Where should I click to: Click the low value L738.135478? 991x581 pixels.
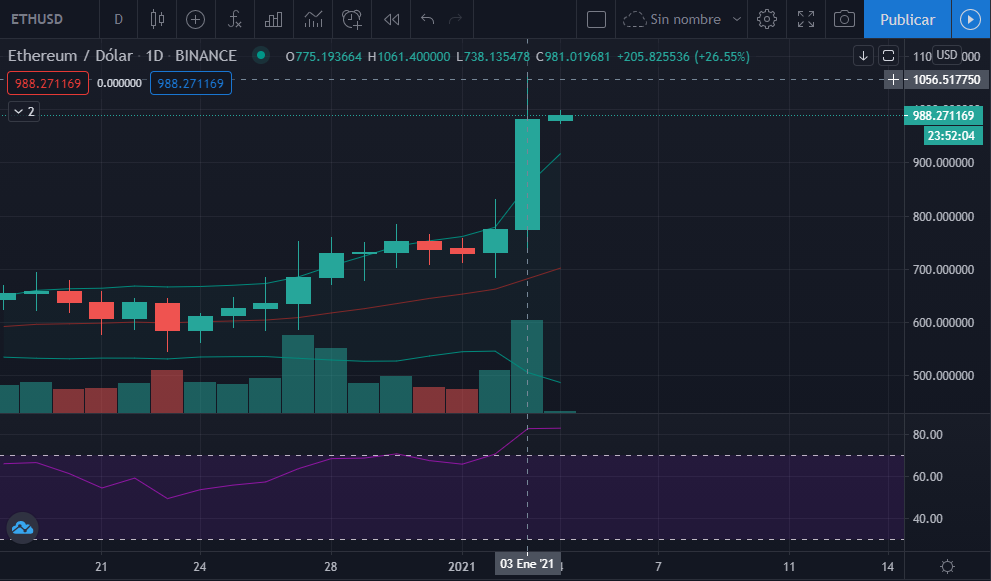(x=493, y=56)
